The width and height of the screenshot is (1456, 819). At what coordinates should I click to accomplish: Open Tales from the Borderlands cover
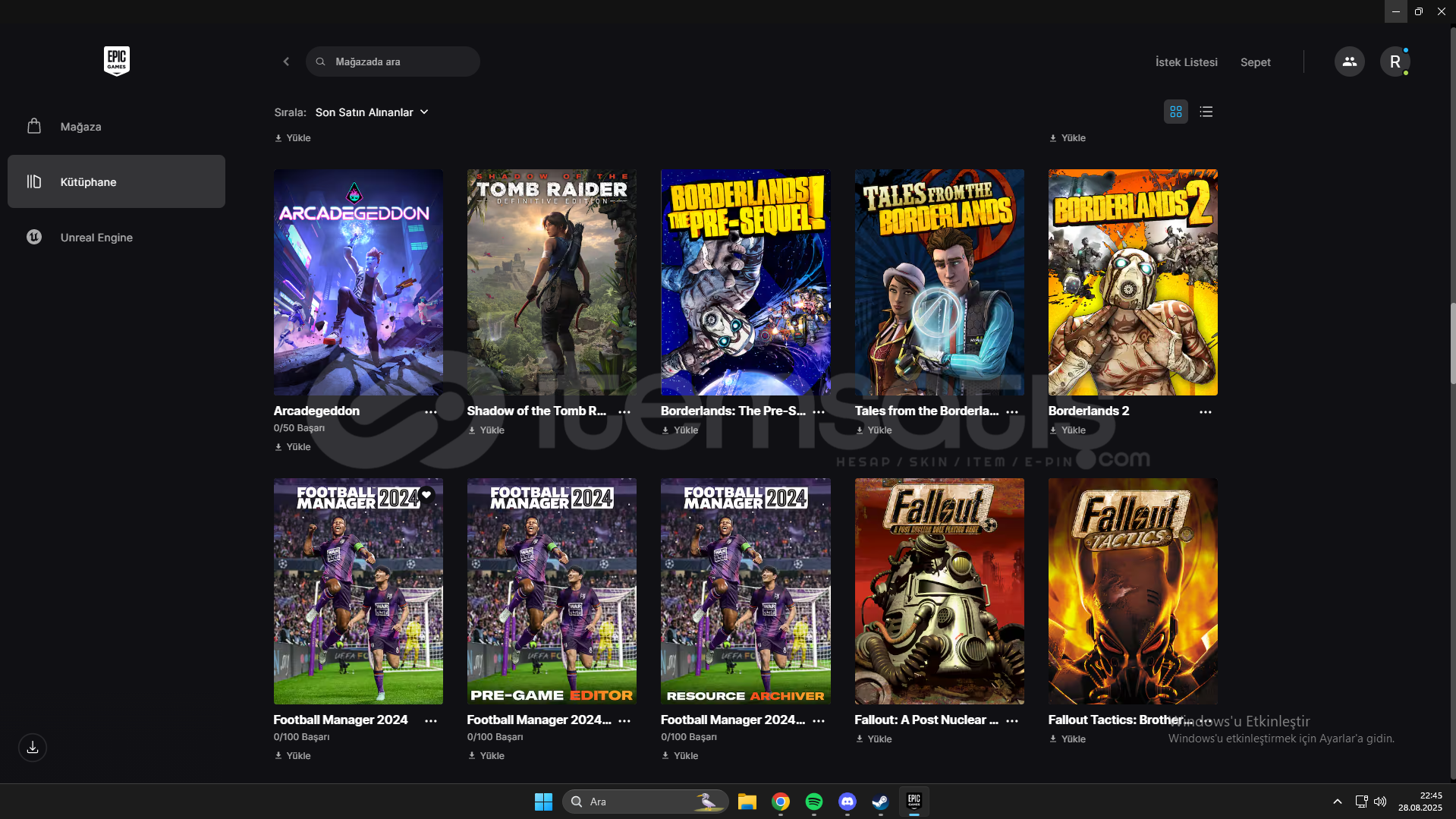939,282
